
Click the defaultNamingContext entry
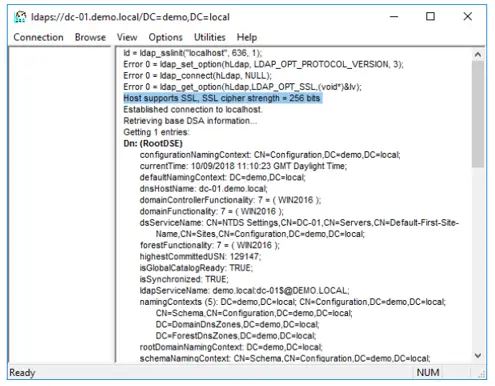coord(222,177)
